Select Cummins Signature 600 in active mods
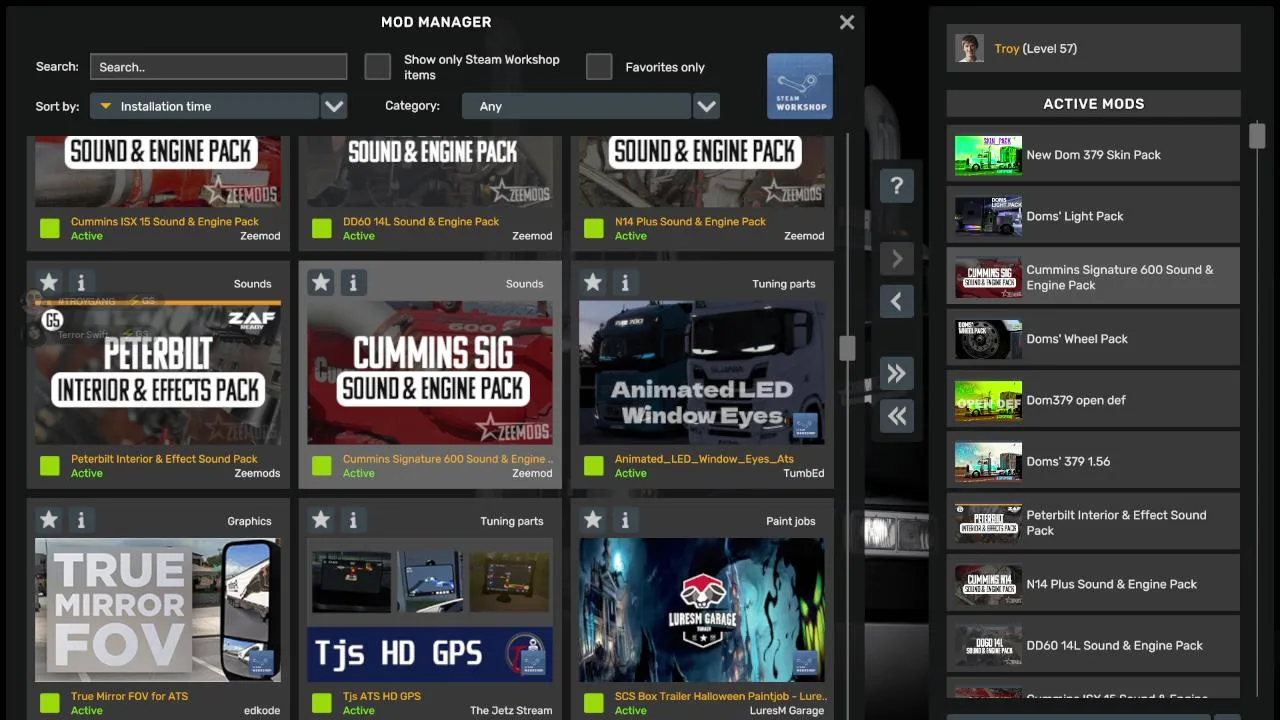This screenshot has height=720, width=1280. [1093, 277]
